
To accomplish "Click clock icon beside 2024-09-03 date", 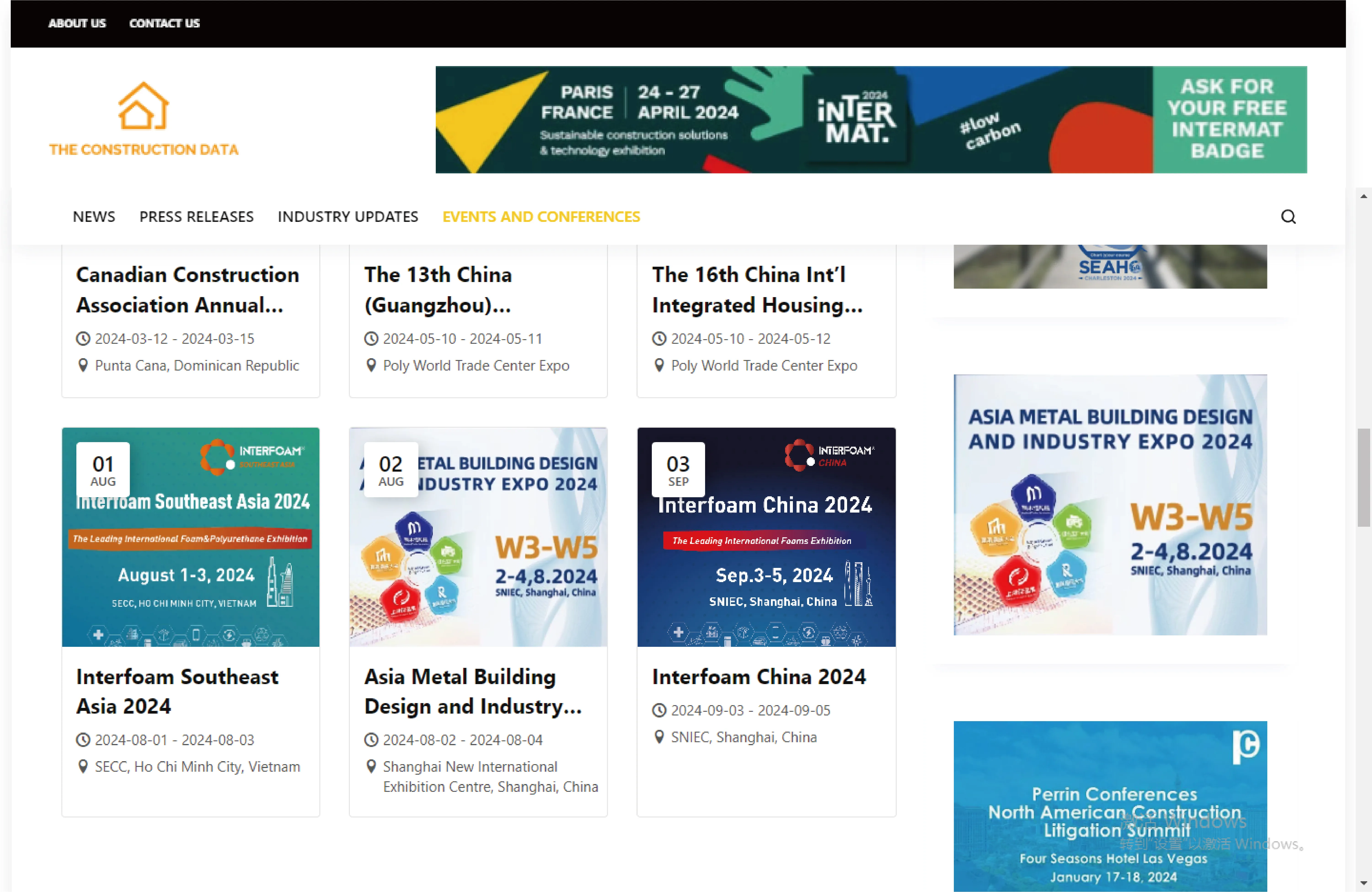I will [659, 710].
